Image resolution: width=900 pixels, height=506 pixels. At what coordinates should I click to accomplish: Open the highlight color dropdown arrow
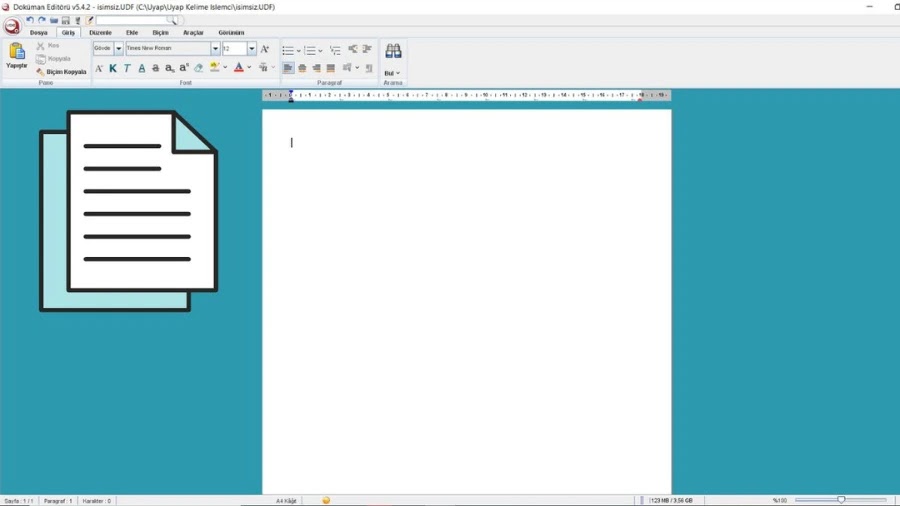225,68
